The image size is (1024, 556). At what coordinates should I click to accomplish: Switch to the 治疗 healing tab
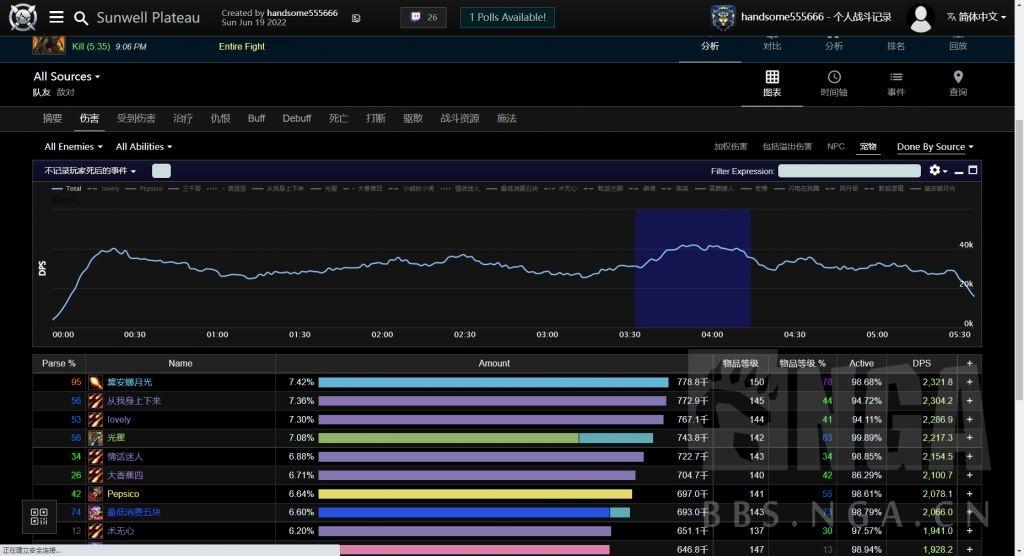tap(183, 118)
